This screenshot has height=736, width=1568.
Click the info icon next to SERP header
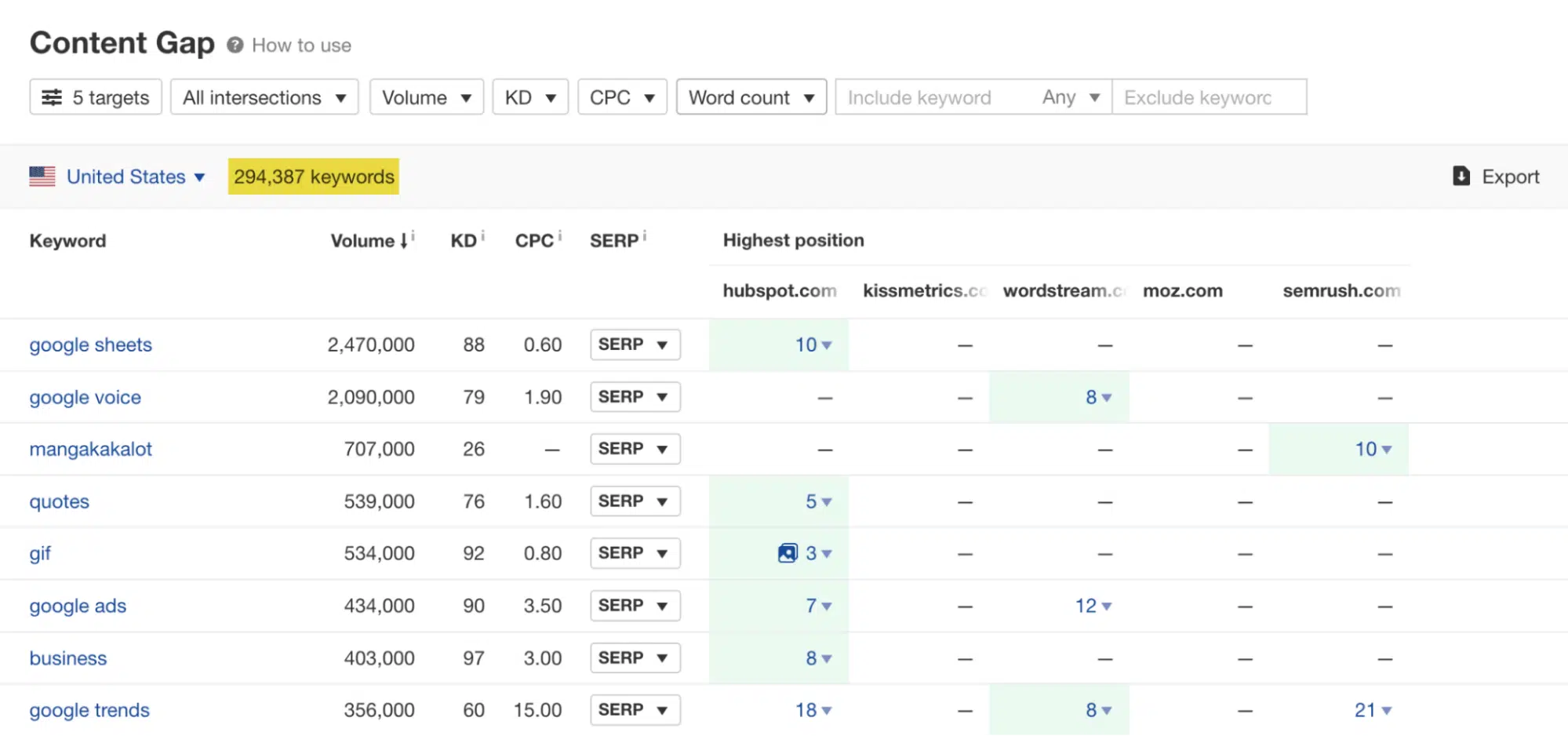point(645,234)
